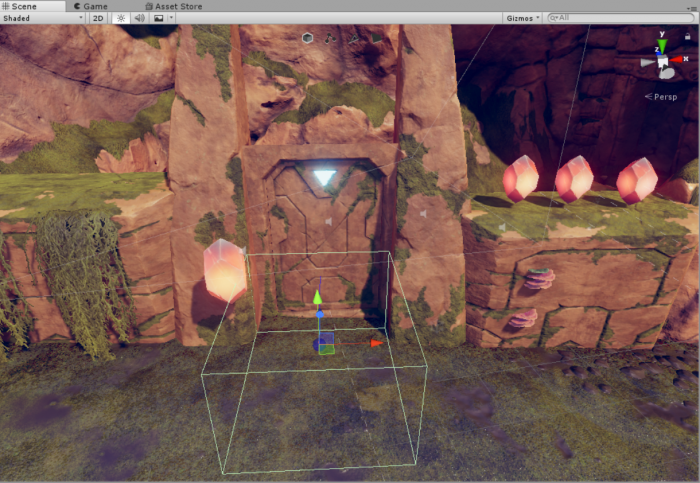Select the glowing triangle icon on the door
This screenshot has height=483, width=700.
coord(324,178)
